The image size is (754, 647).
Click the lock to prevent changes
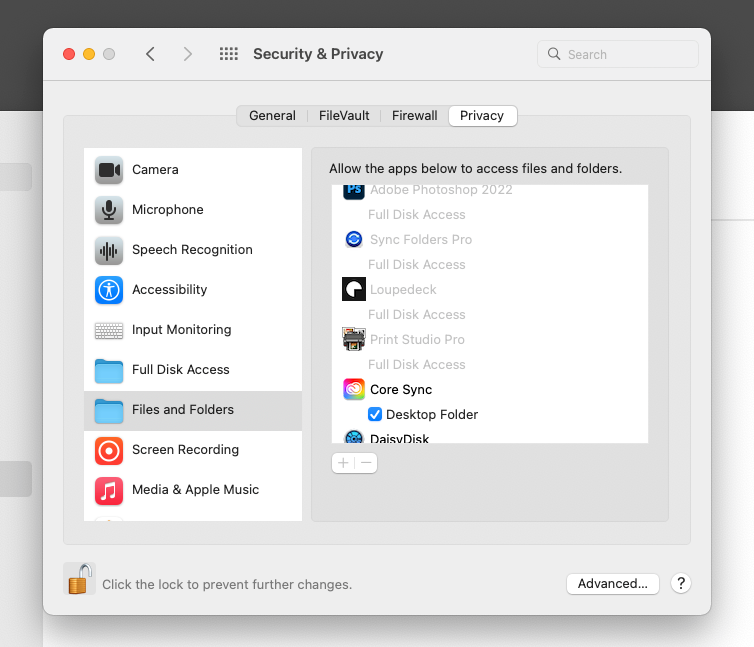(x=79, y=579)
